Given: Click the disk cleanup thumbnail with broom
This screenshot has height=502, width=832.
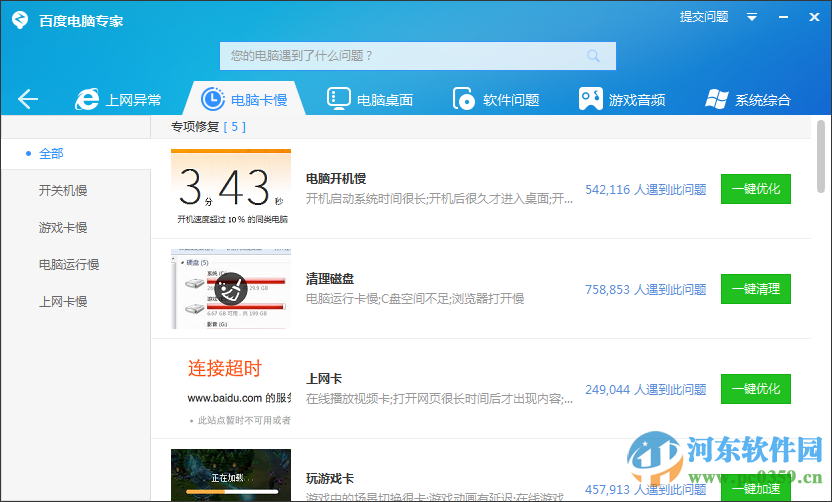Looking at the screenshot, I should click(x=231, y=289).
